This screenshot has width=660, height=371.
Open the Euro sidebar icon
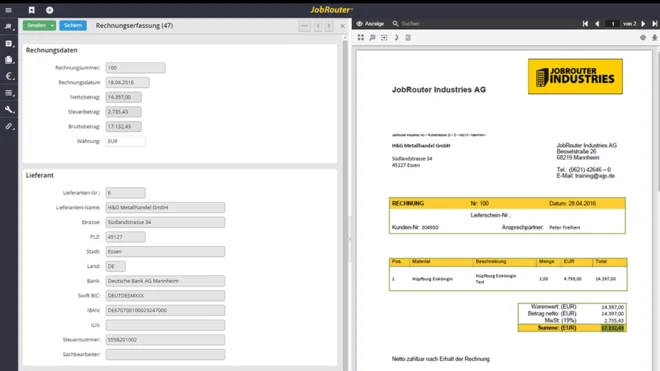[9, 76]
